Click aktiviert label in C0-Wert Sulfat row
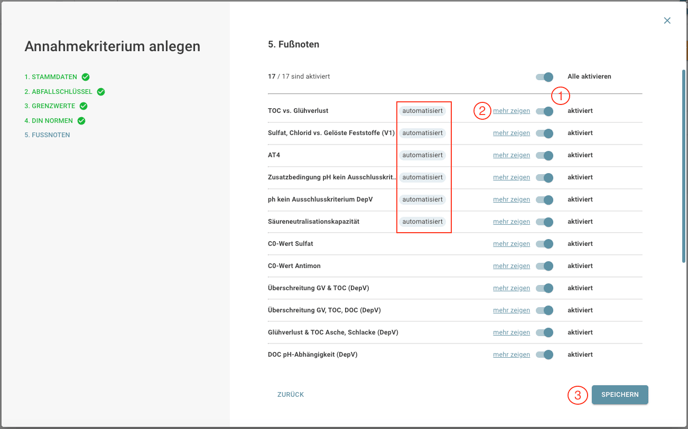Screen dimensions: 688x429 click(580, 244)
